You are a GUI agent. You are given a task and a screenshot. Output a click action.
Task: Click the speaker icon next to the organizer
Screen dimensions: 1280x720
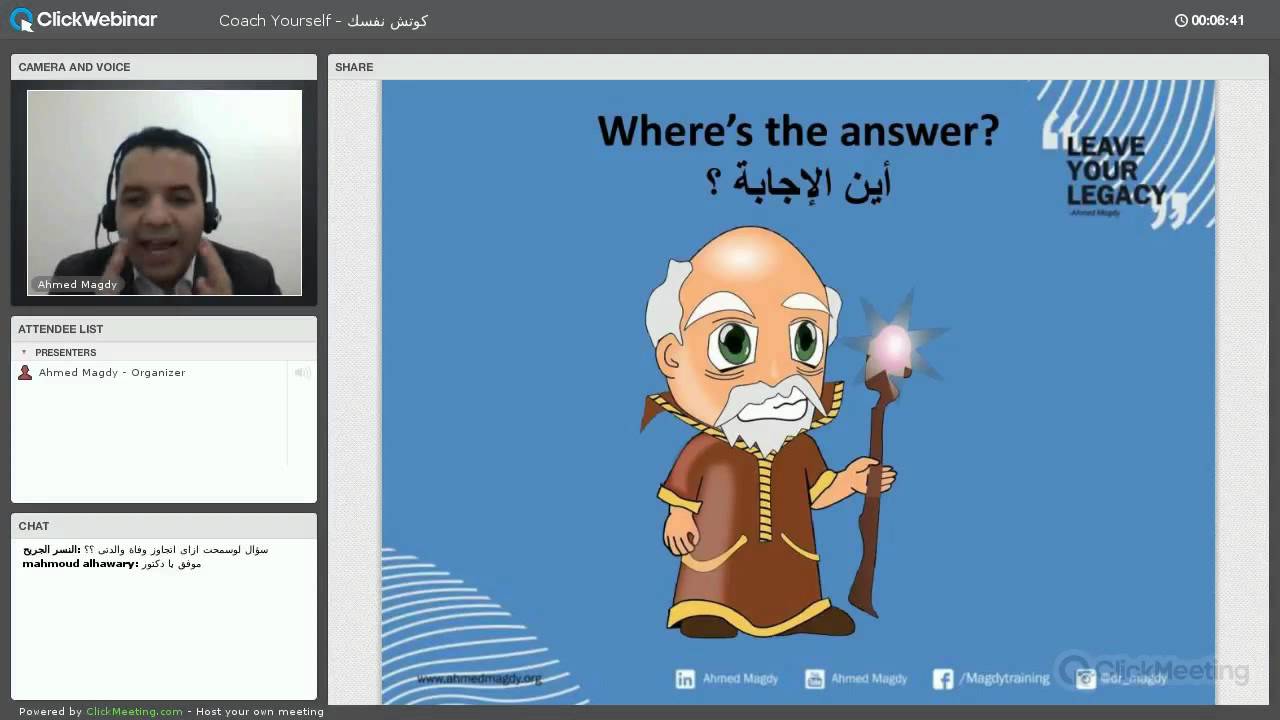tap(302, 372)
